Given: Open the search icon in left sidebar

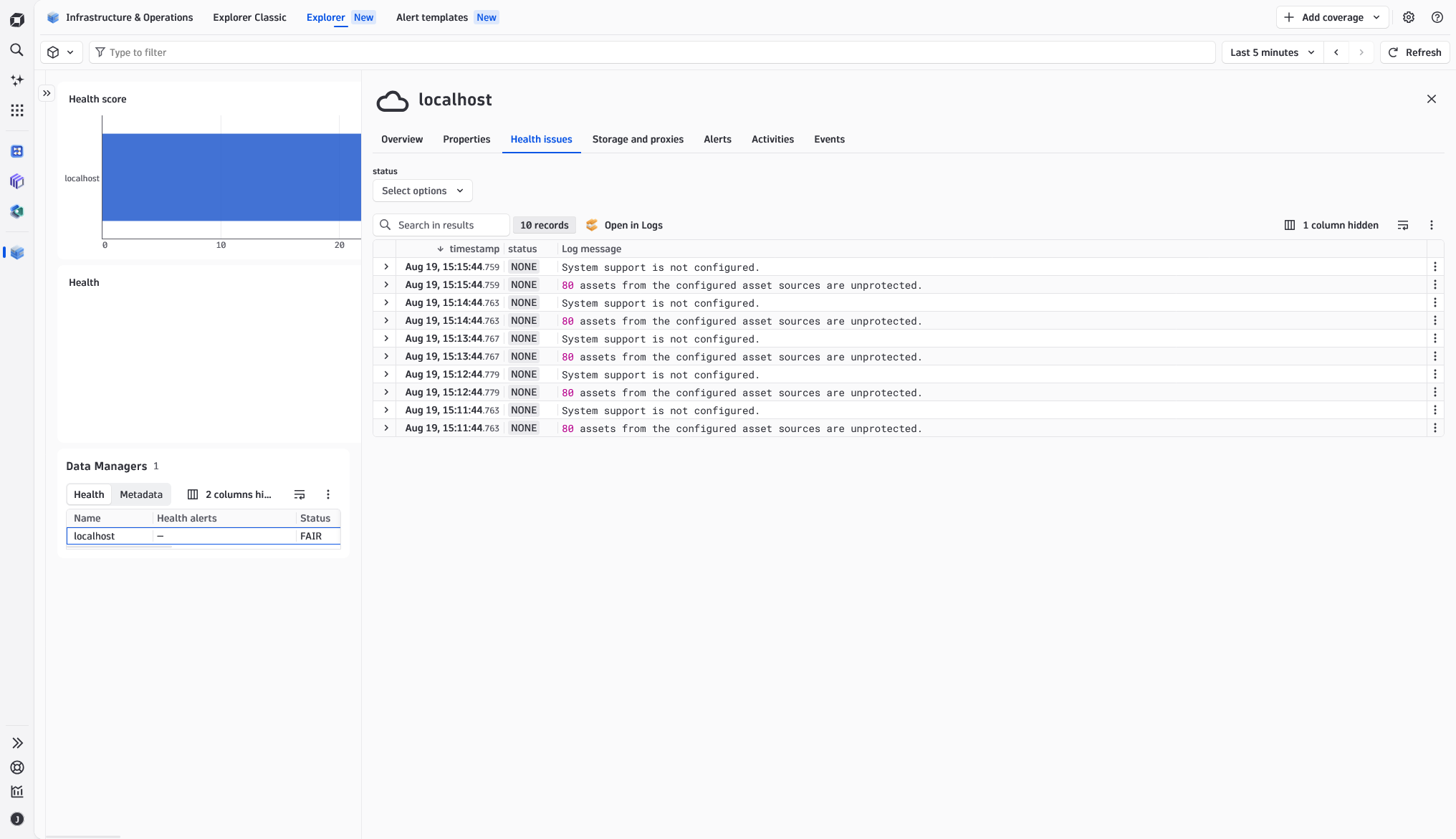Looking at the screenshot, I should [x=16, y=49].
